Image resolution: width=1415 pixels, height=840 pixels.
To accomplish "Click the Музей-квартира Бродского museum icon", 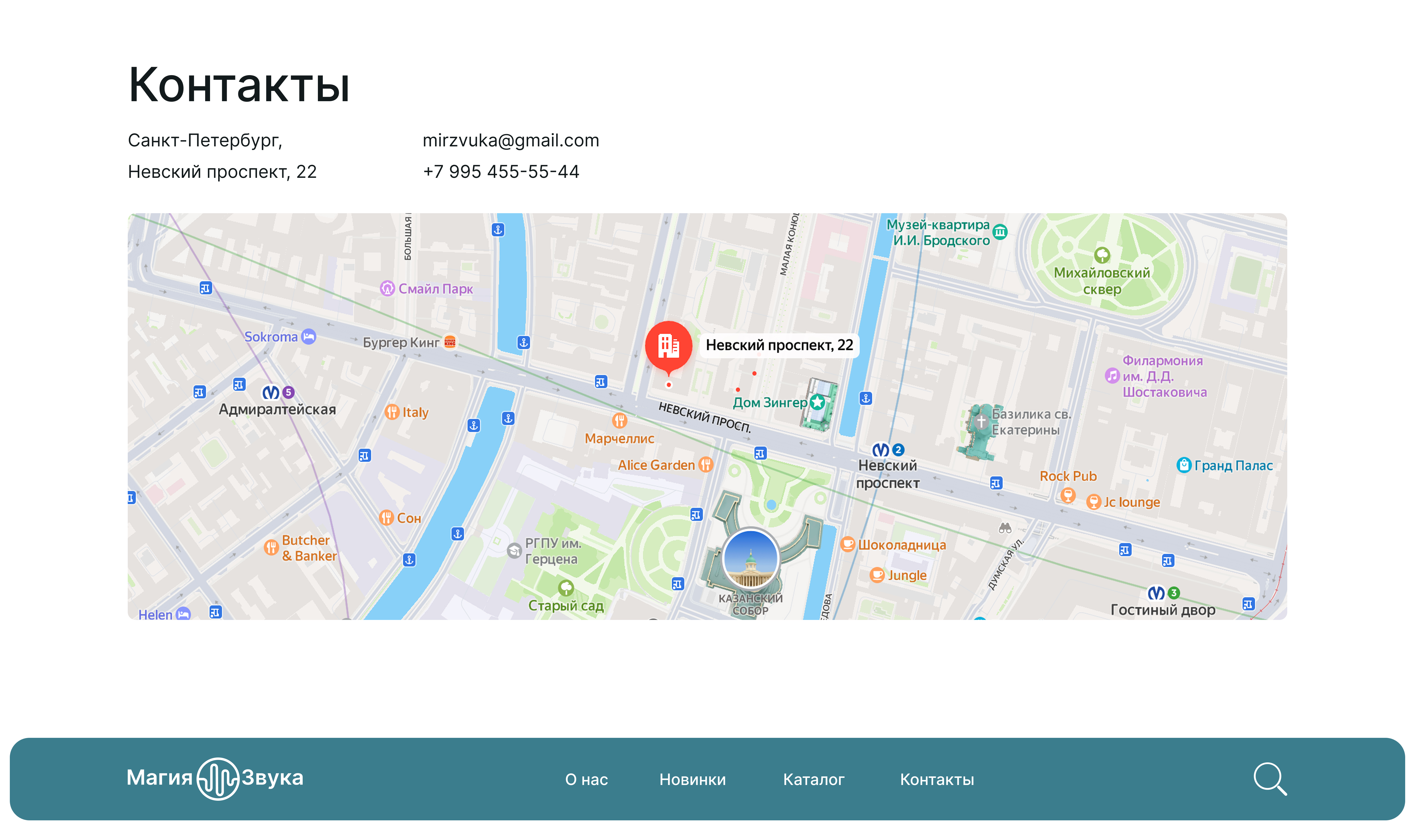I will point(1000,232).
